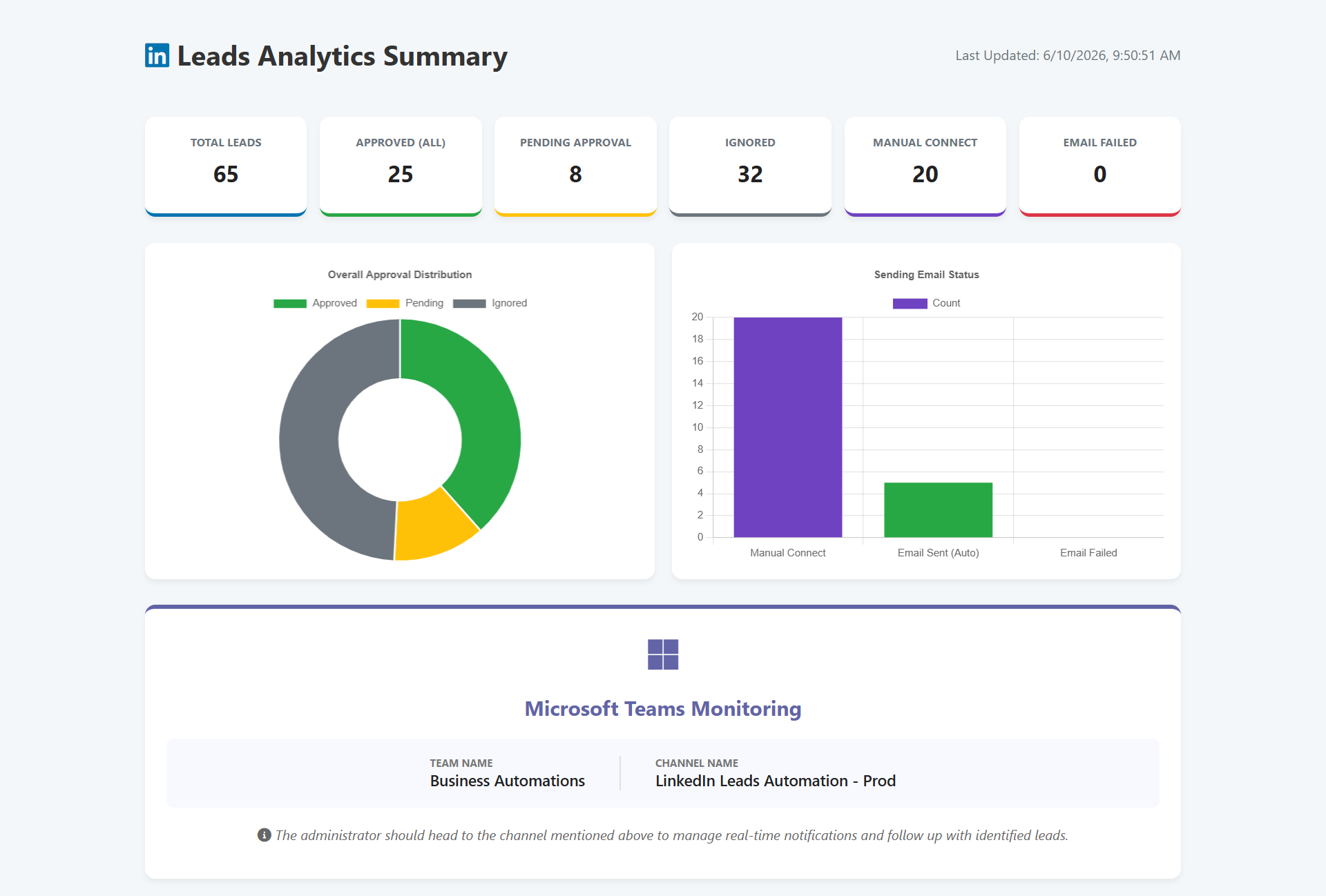Screen dimensions: 1326x896
Task: Click the Leads Analytics Summary heading
Action: pyautogui.click(x=343, y=56)
